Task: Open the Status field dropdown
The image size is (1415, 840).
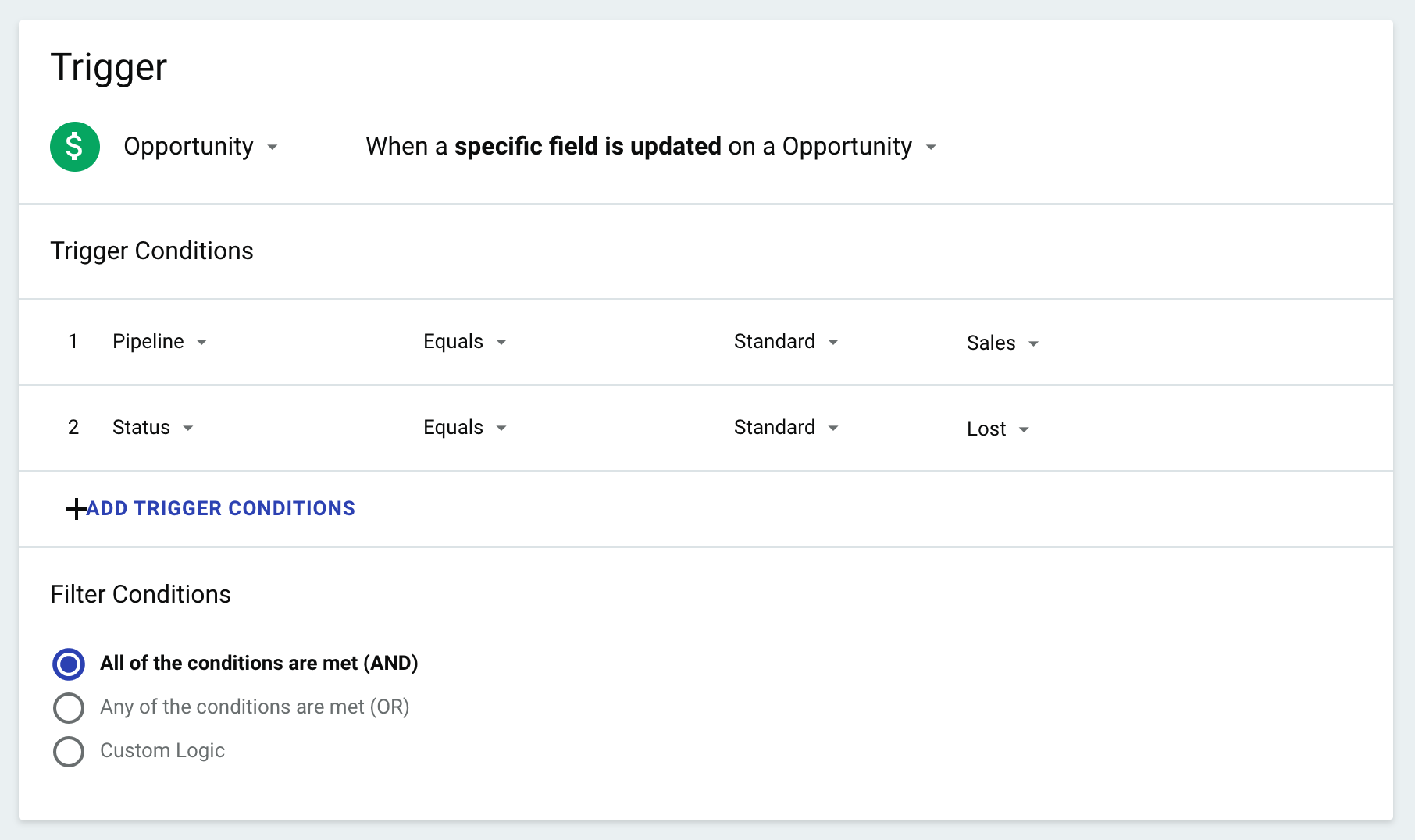Action: [153, 428]
